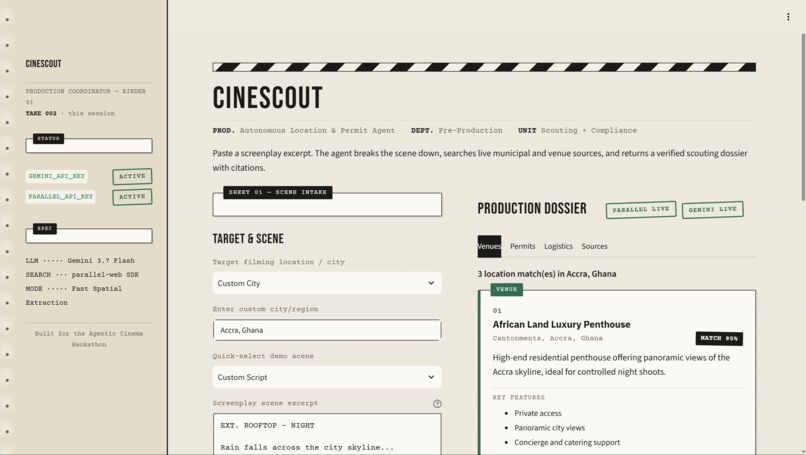Click the 'Private access' feature item

538,413
